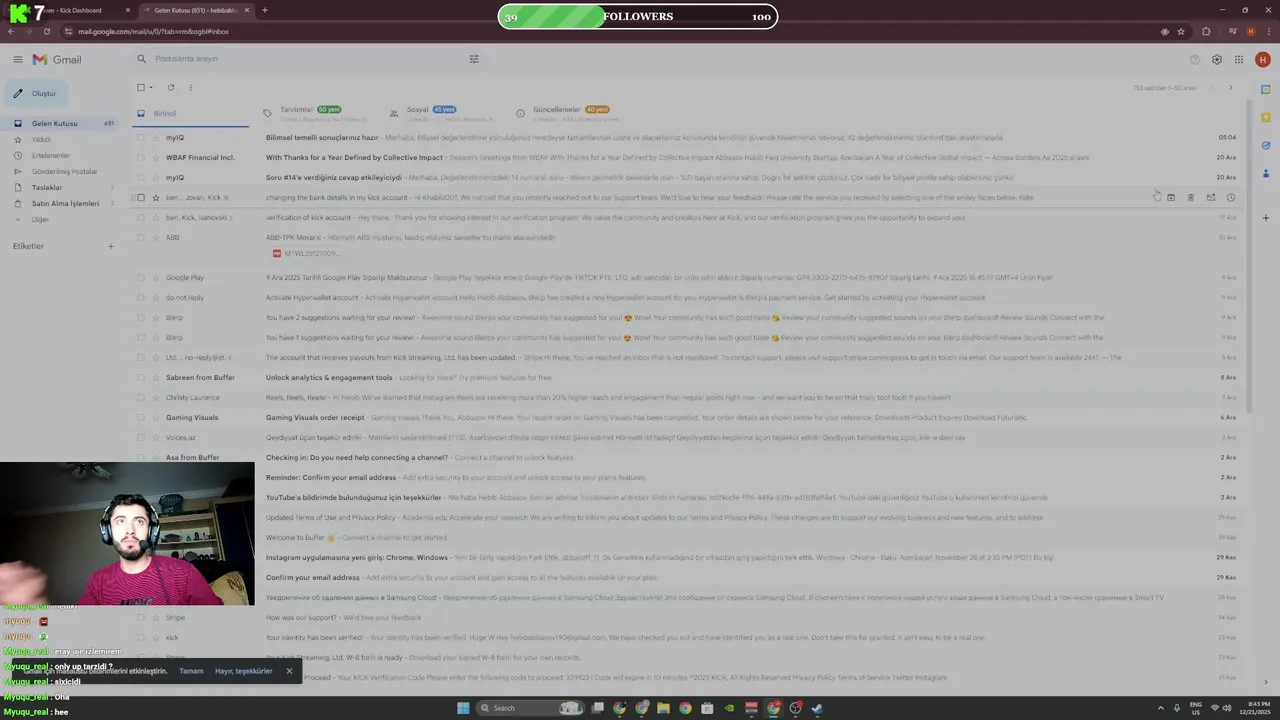The height and width of the screenshot is (720, 1280).
Task: Select the WBAF Financial Incl. email checkbox
Action: point(141,158)
